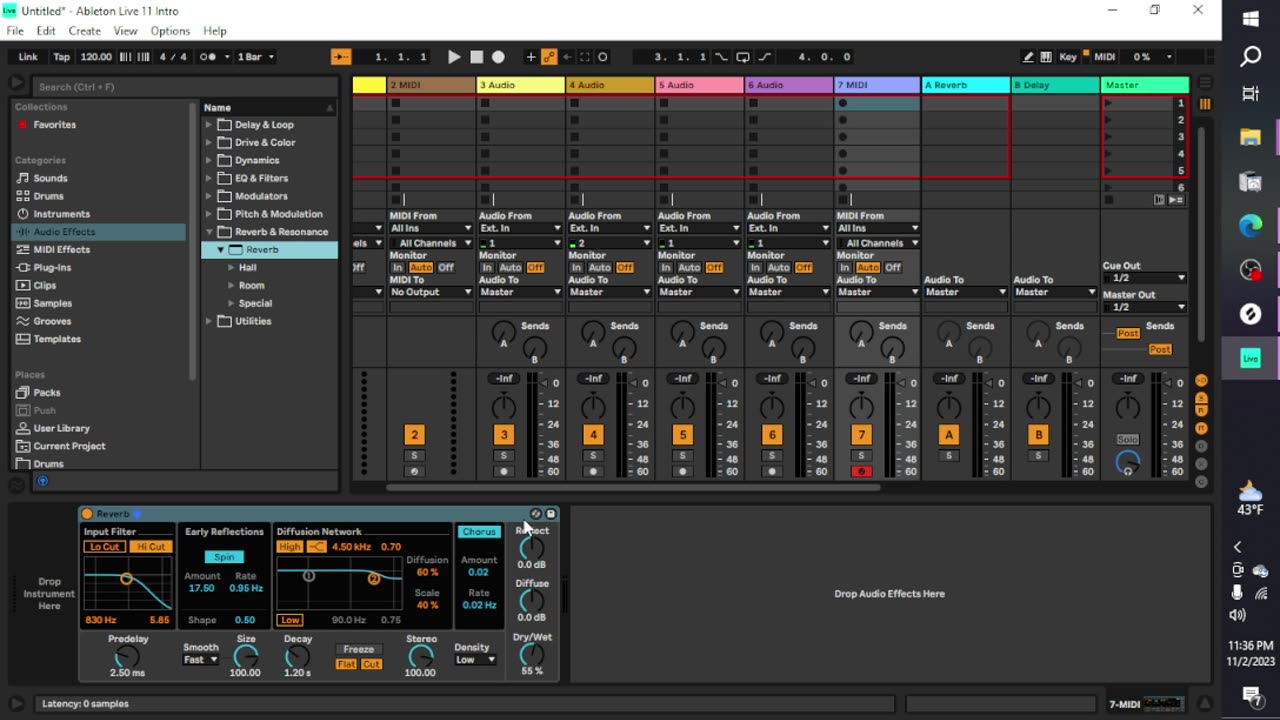Open the Plug-Ins category
The height and width of the screenshot is (720, 1280).
[x=52, y=268]
